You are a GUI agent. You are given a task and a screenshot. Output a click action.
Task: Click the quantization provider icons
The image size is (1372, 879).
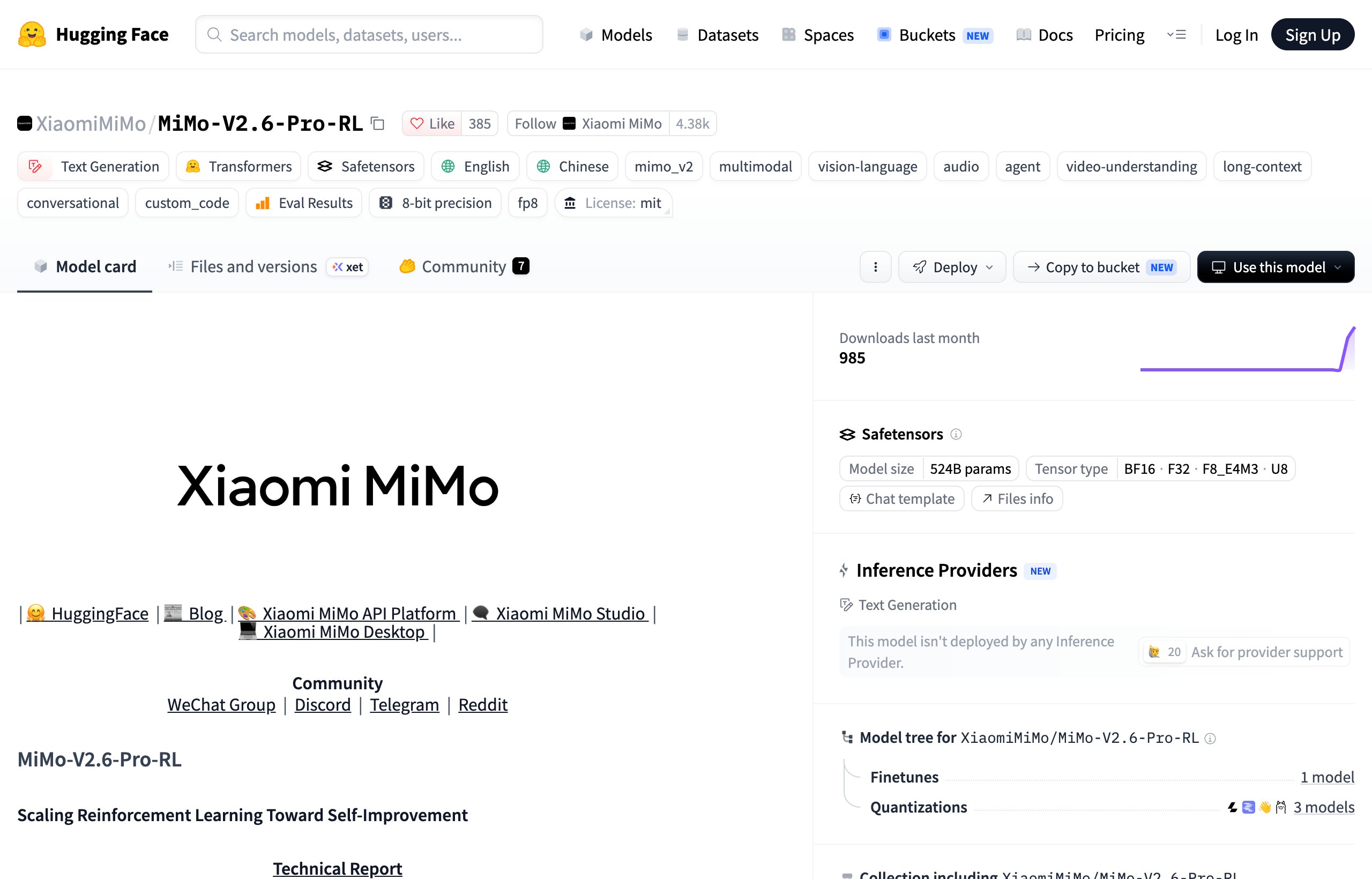point(1257,807)
